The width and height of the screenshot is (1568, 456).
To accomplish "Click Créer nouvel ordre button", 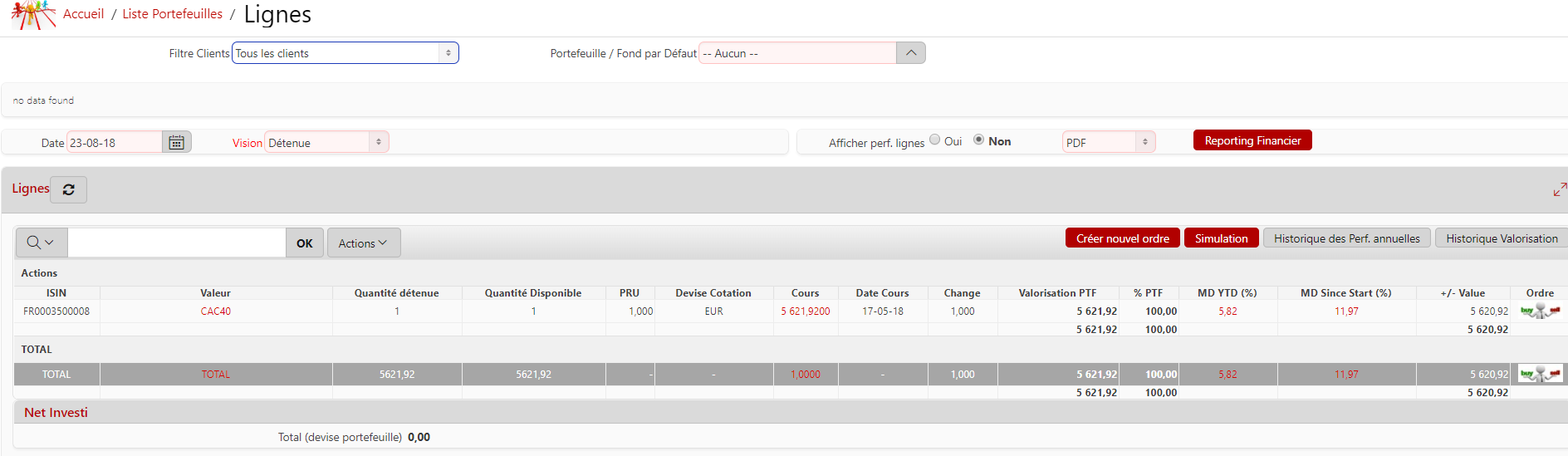I will (1122, 238).
